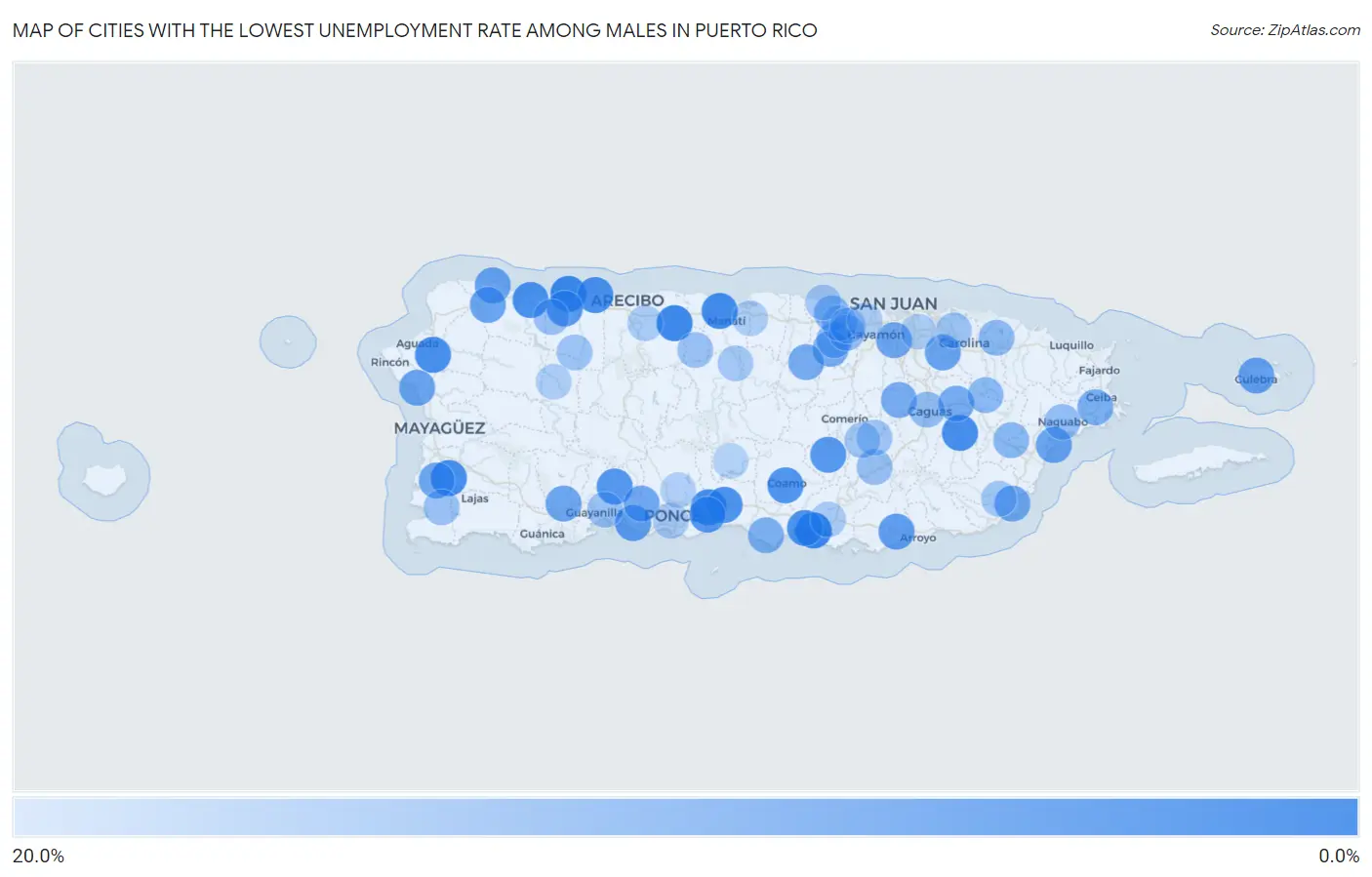The width and height of the screenshot is (1372, 877).
Task: Click the Arroyo bubble marker
Action: pyautogui.click(x=897, y=532)
